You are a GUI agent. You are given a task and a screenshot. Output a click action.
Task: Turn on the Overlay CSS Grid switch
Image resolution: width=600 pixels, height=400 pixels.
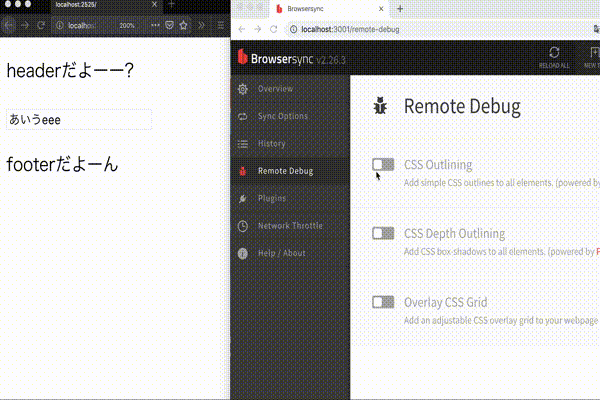click(x=383, y=302)
